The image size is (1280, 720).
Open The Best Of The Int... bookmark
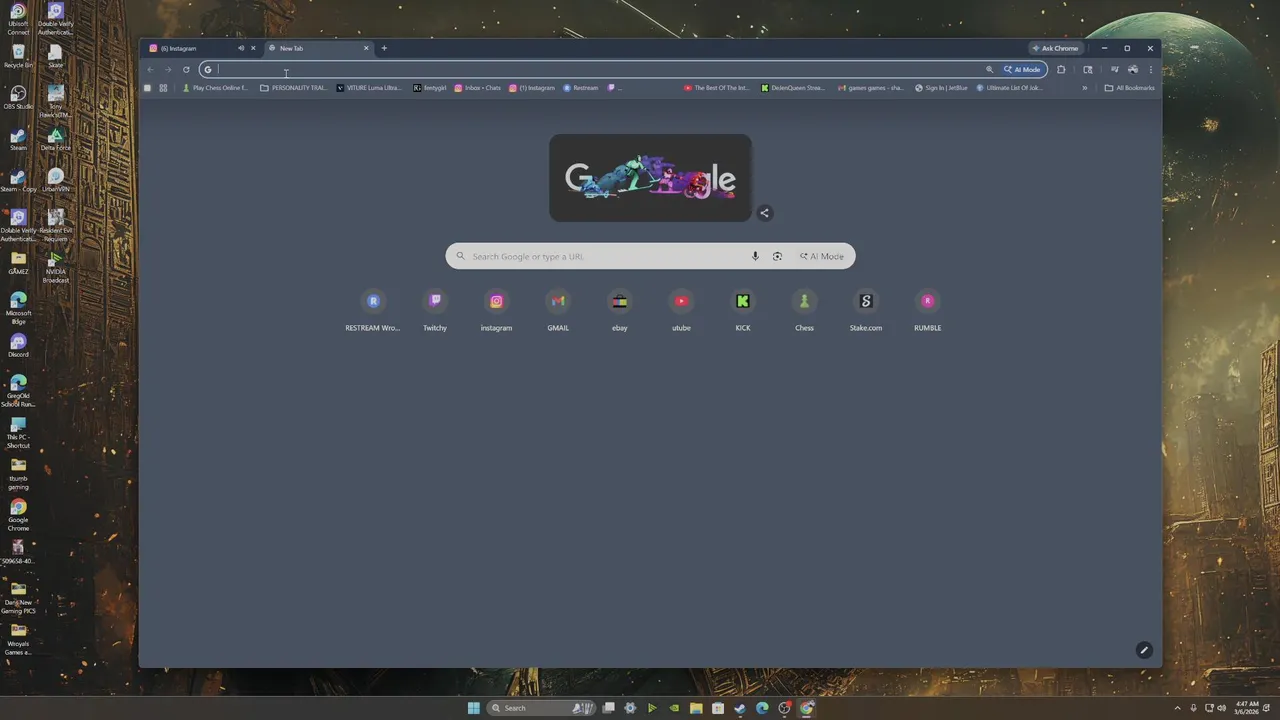tap(717, 88)
